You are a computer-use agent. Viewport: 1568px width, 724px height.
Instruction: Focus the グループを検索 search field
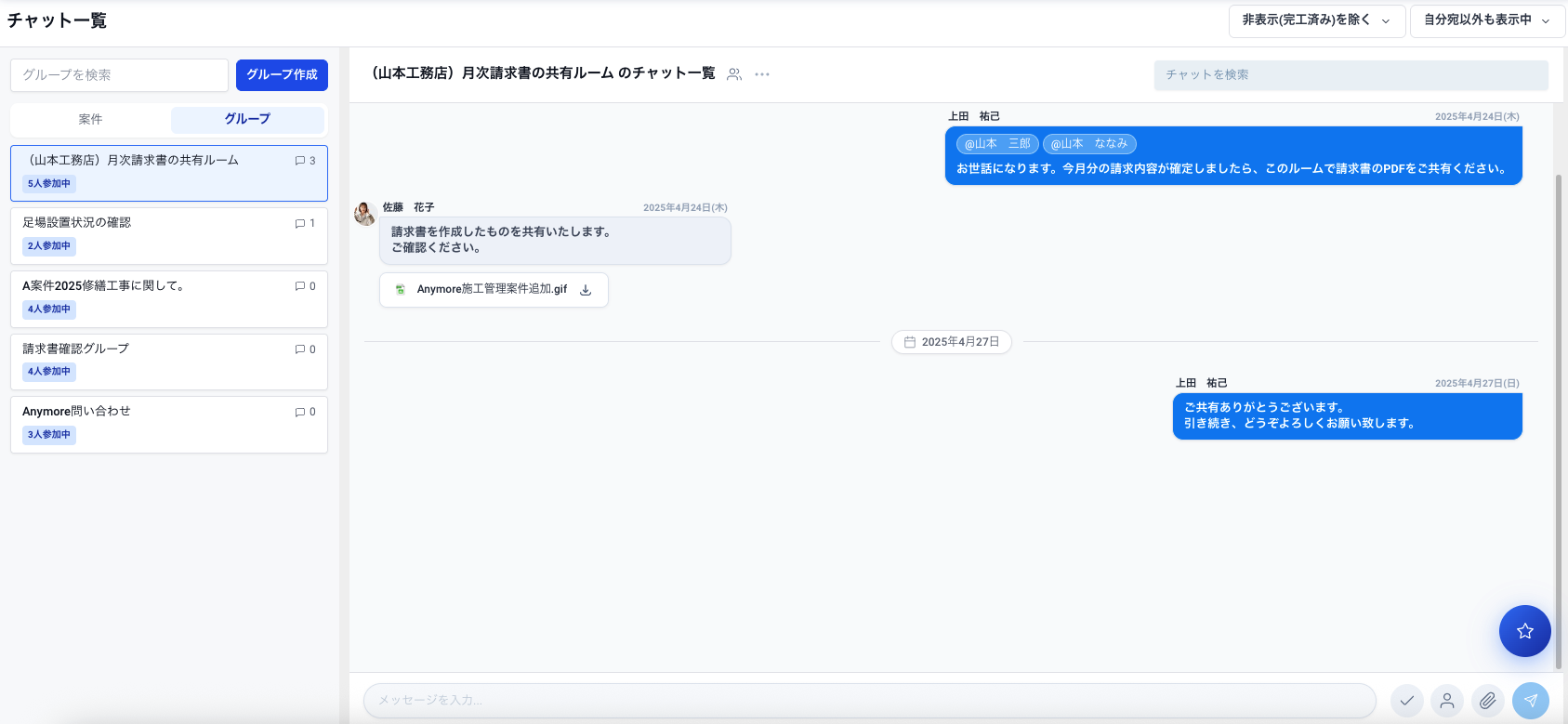pos(119,75)
